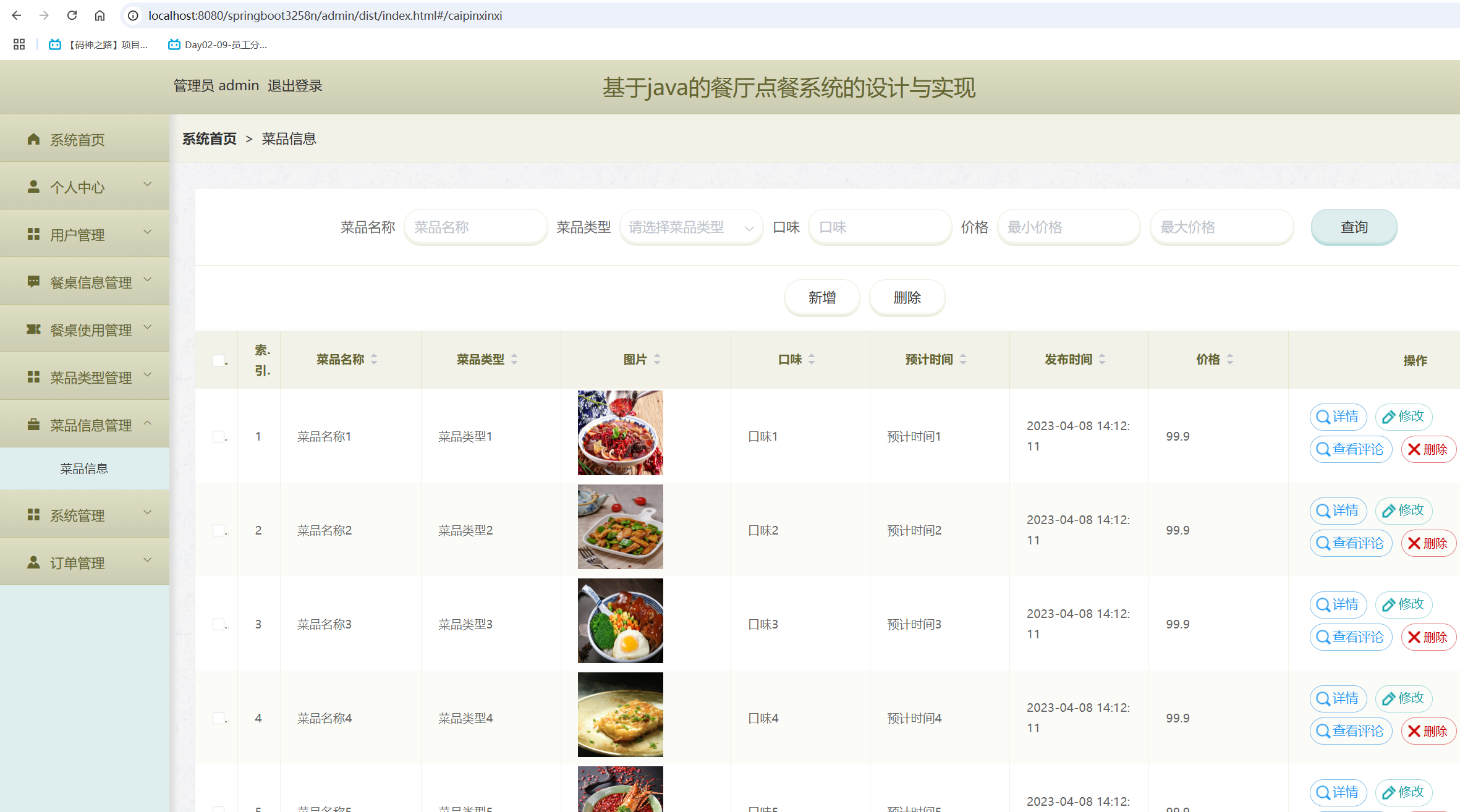This screenshot has height=812, width=1460.
Task: Expand 系统管理 with its chevron
Action: pyautogui.click(x=148, y=512)
